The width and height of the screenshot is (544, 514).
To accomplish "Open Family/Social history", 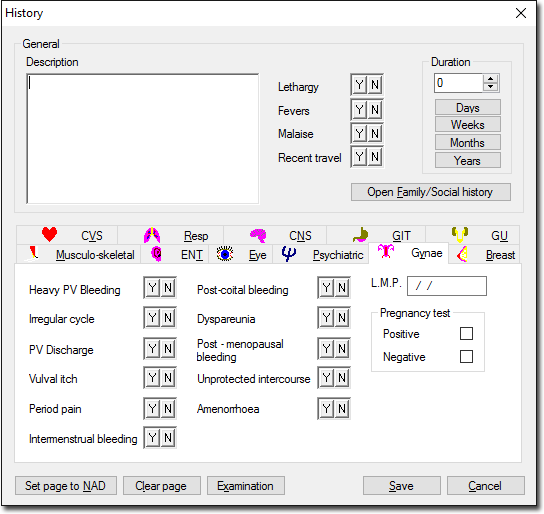I will [x=431, y=192].
